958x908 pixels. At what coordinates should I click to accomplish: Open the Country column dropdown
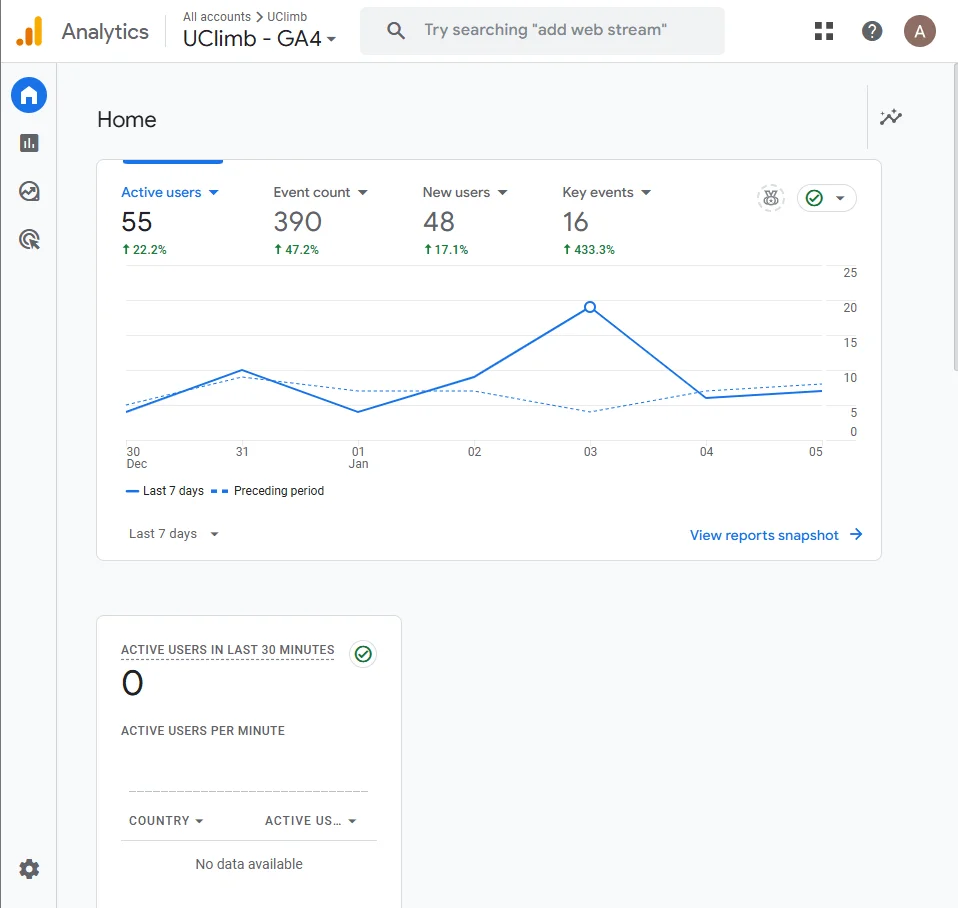[166, 820]
